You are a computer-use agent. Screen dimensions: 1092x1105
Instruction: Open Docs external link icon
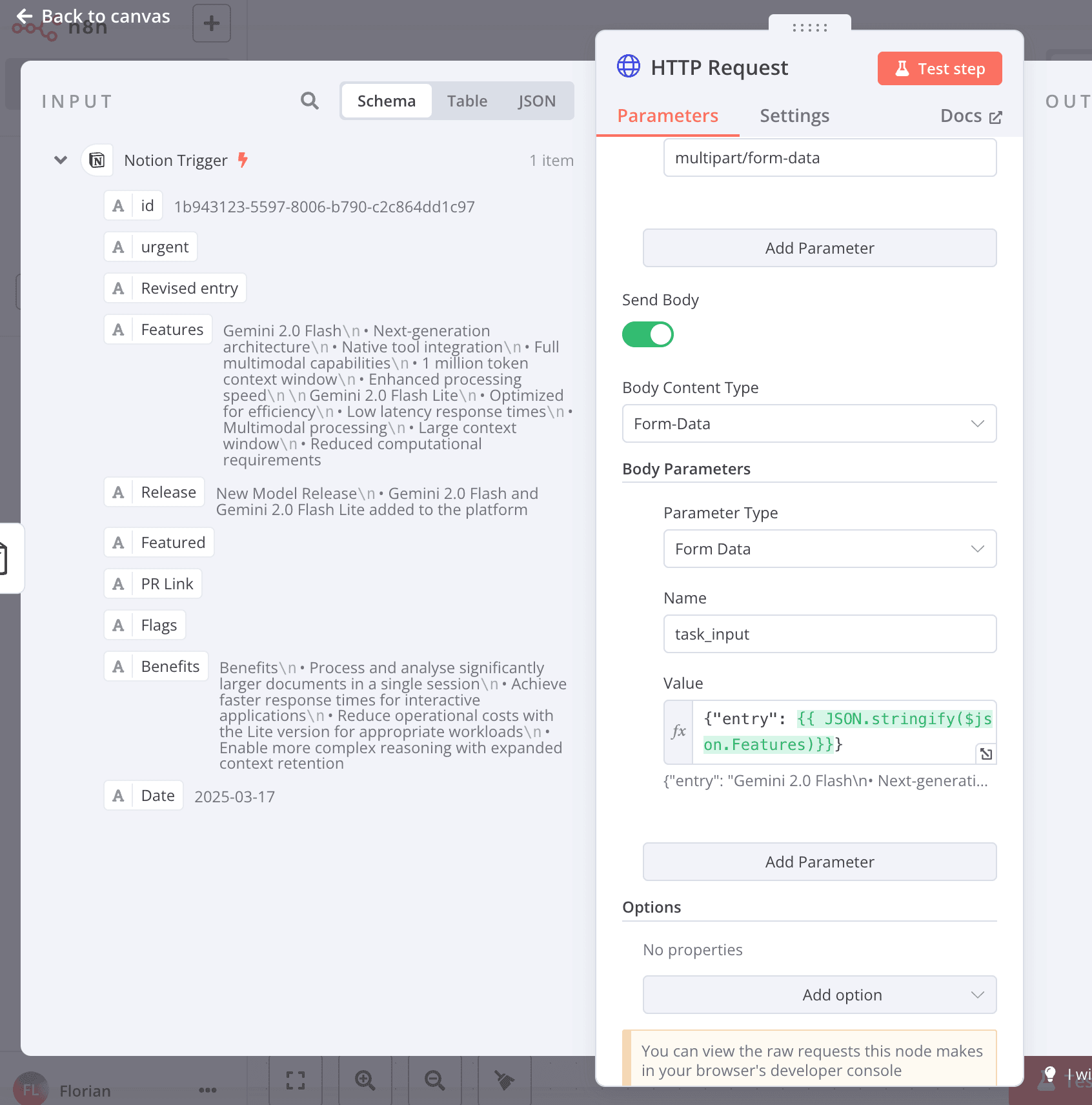point(996,117)
